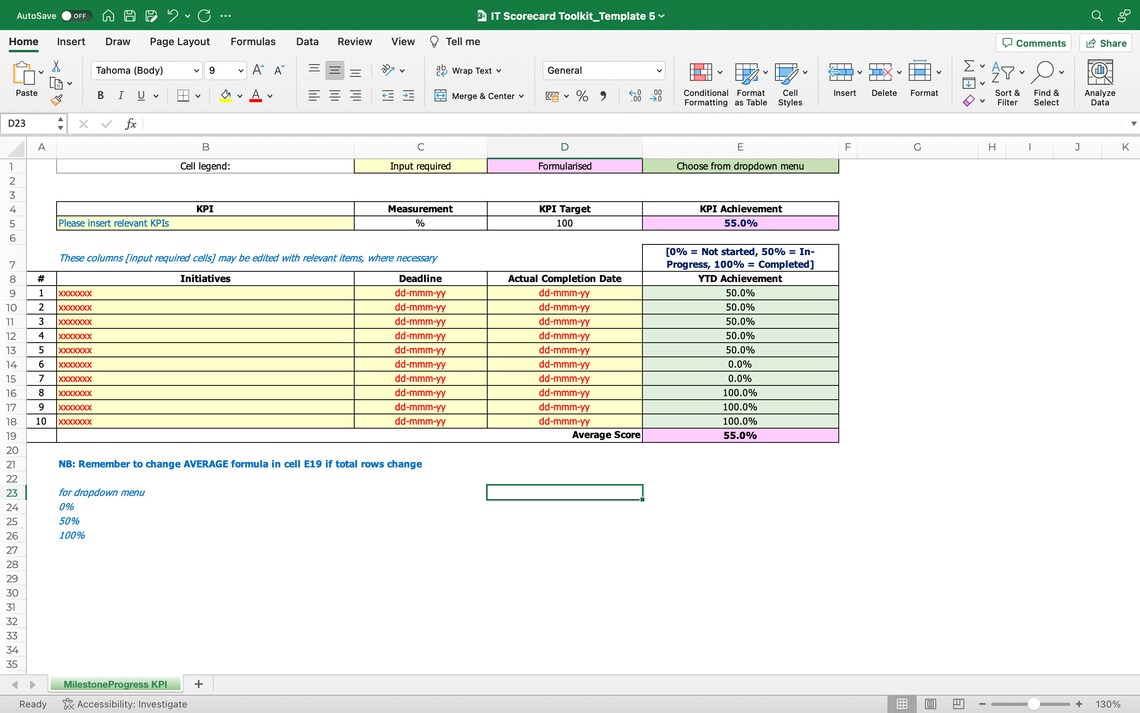Click the Name Box showing D23
Screen dimensions: 1140x713
point(27,123)
